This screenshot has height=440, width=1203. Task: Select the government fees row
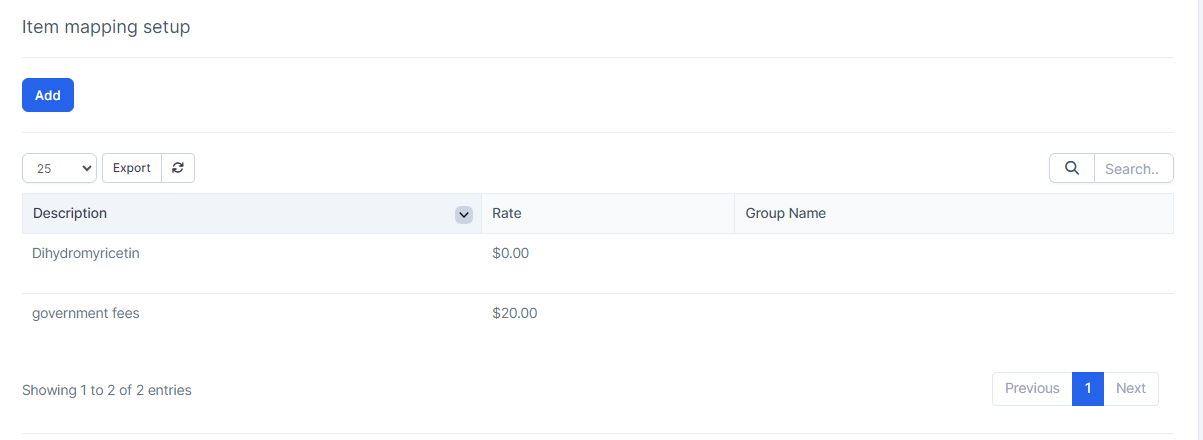(x=86, y=313)
